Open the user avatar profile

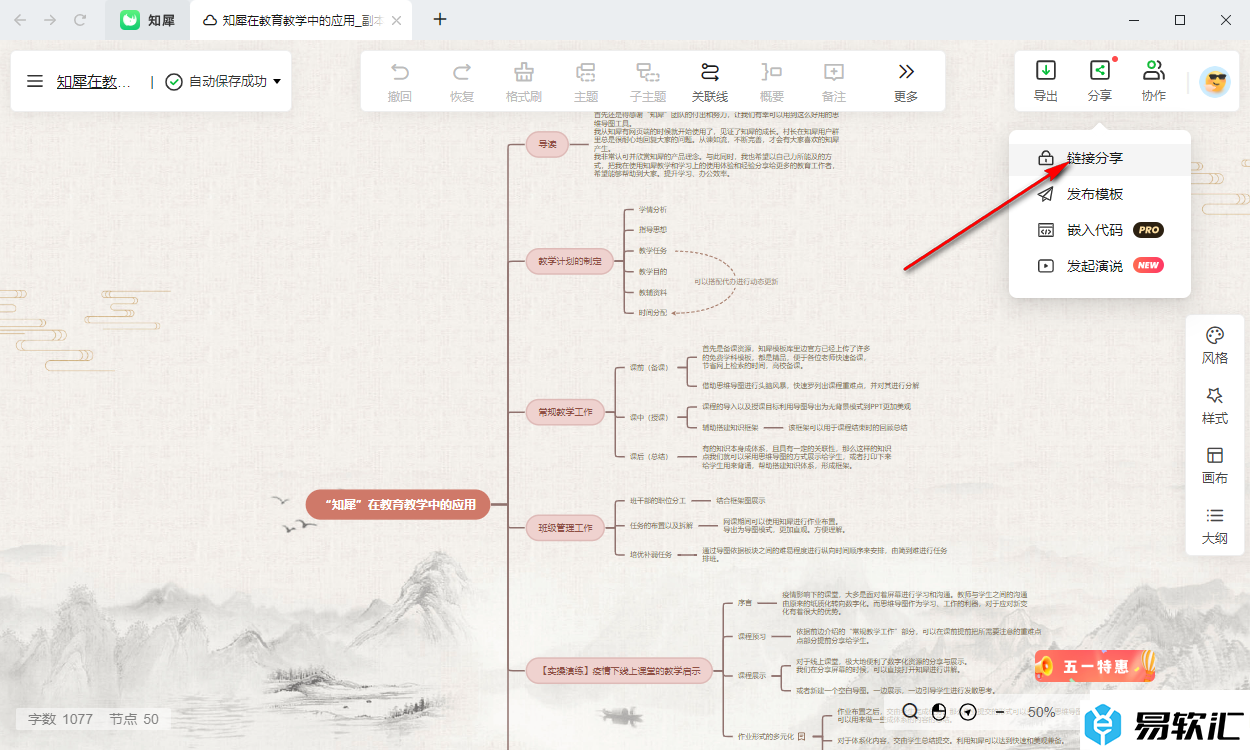pos(1214,82)
